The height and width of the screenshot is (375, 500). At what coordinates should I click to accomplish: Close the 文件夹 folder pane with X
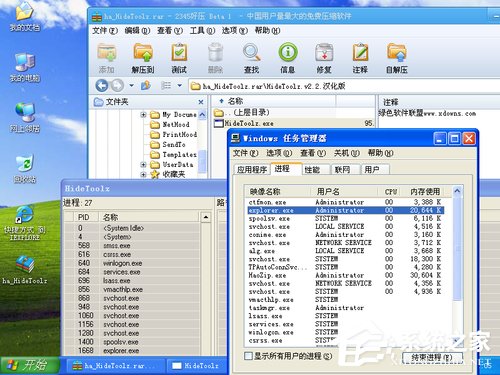point(201,102)
